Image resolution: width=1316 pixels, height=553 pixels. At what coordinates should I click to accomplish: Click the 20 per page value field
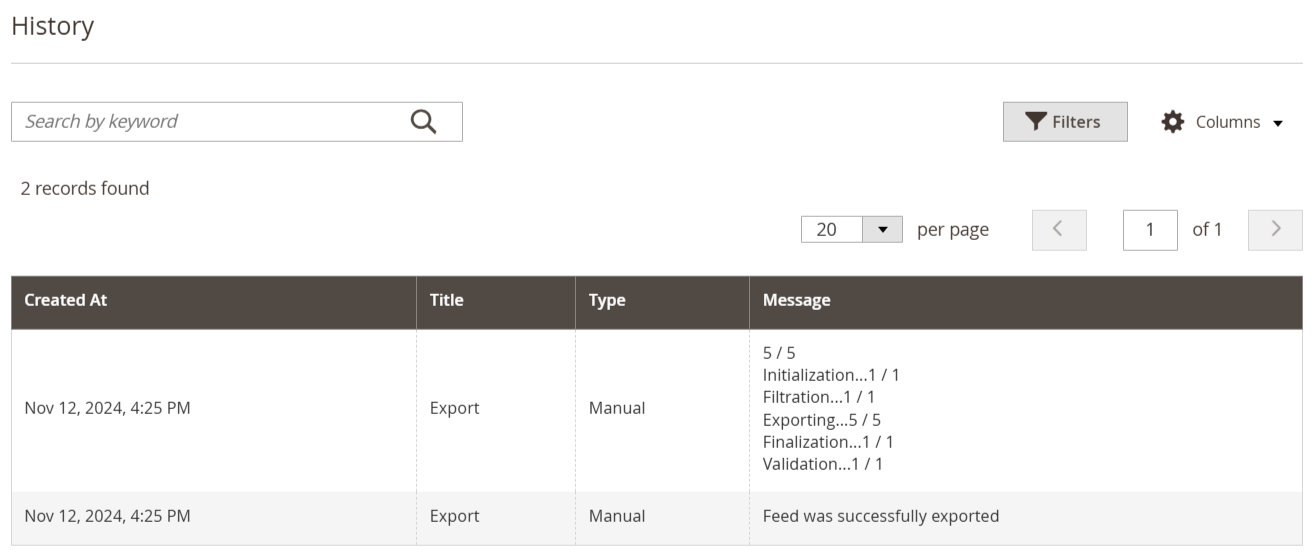tap(832, 229)
